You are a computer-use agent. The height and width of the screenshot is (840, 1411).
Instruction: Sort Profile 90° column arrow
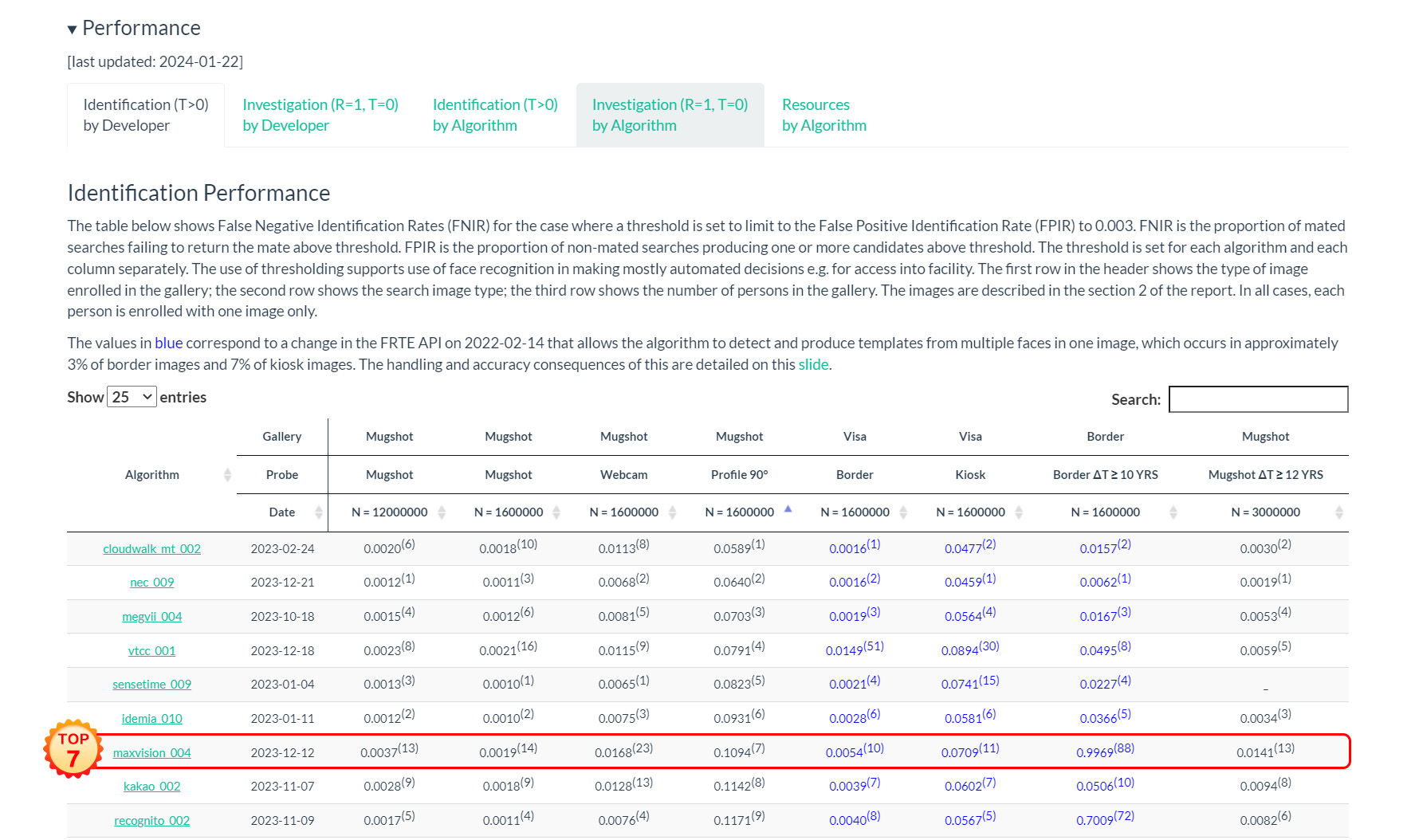click(x=788, y=509)
